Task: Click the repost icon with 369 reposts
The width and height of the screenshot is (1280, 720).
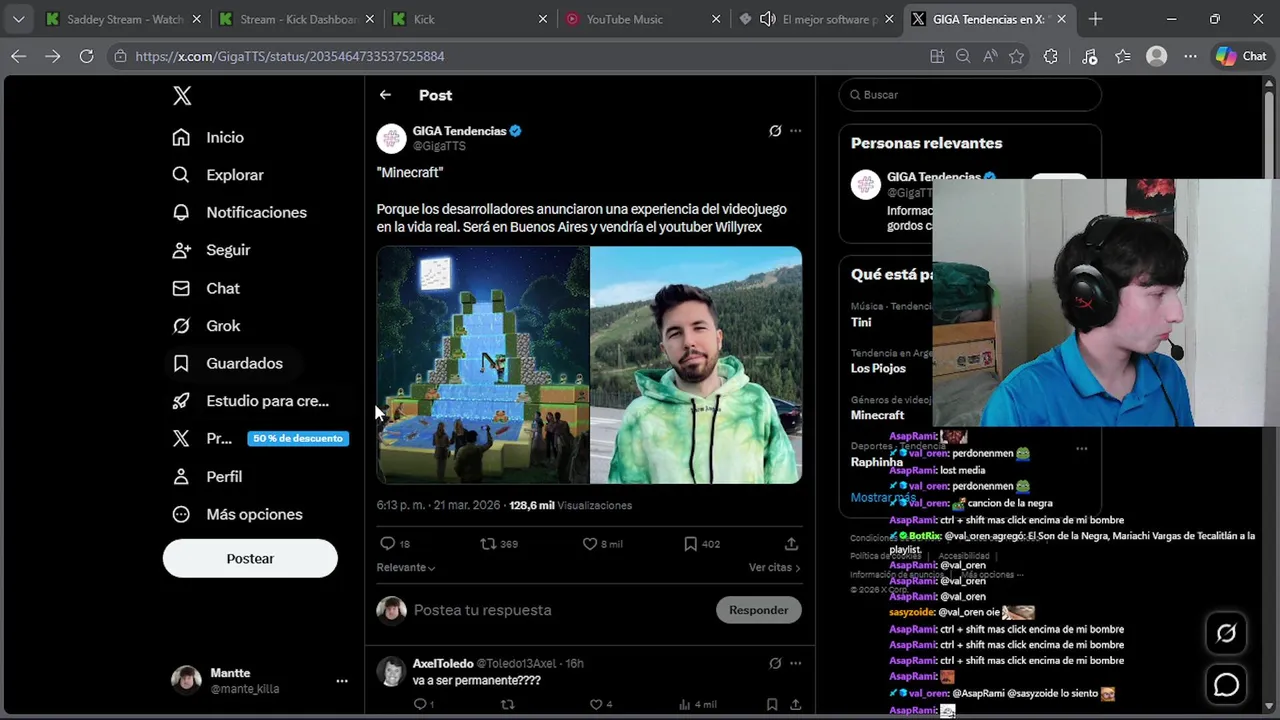Action: click(488, 544)
